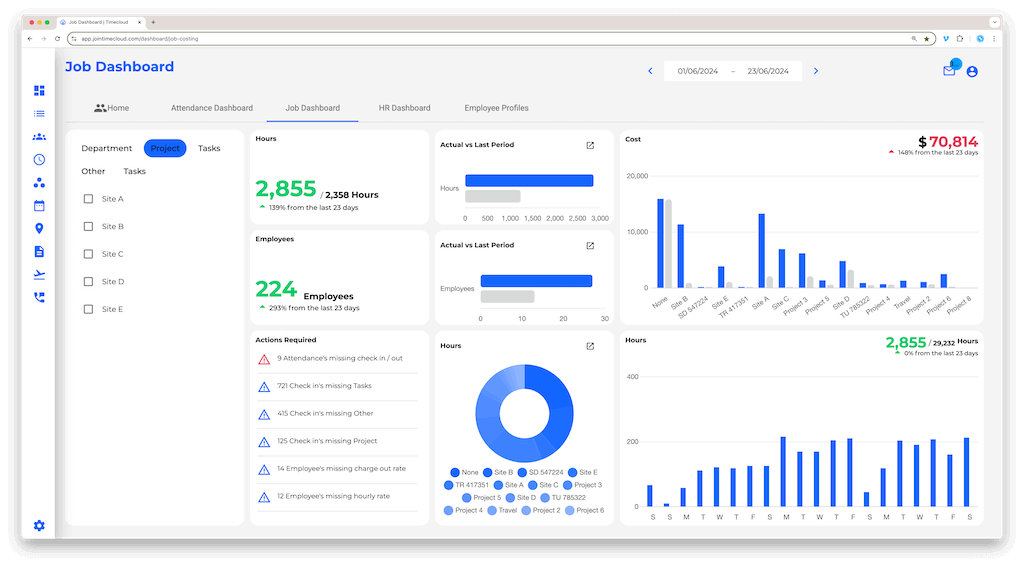Tick the Site E checkbox
The image size is (1024, 567).
(88, 309)
